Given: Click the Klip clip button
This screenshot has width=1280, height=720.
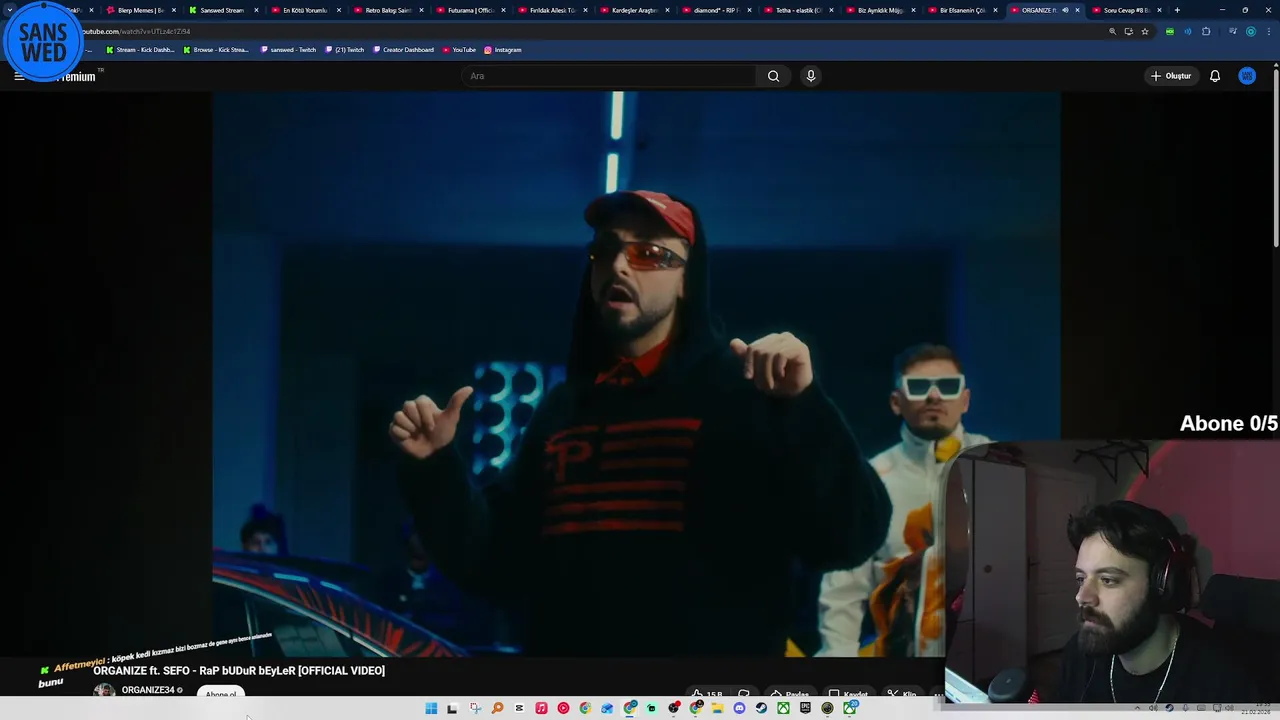Looking at the screenshot, I should click(x=902, y=693).
